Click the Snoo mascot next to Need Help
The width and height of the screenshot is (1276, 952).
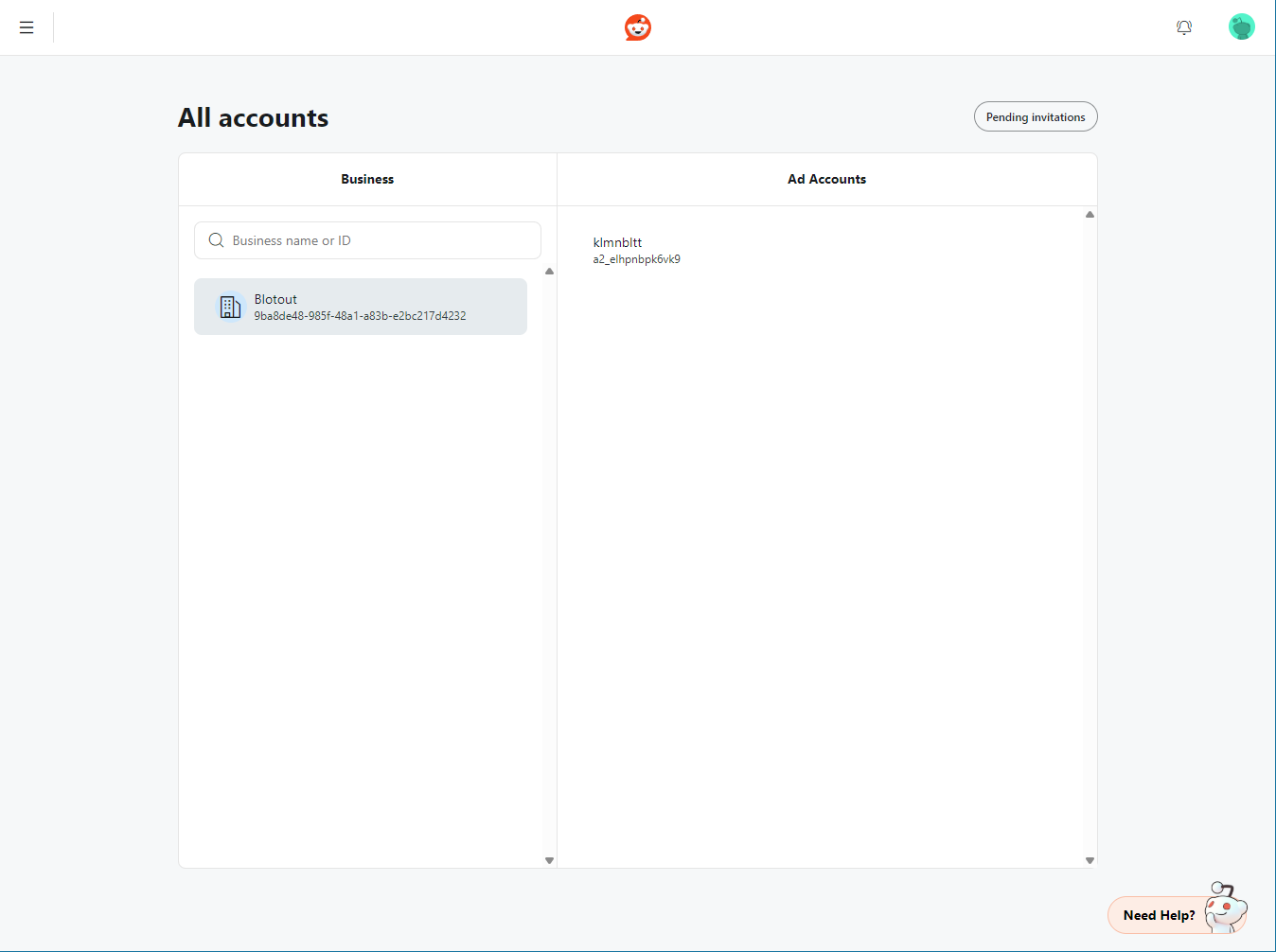coord(1227,907)
